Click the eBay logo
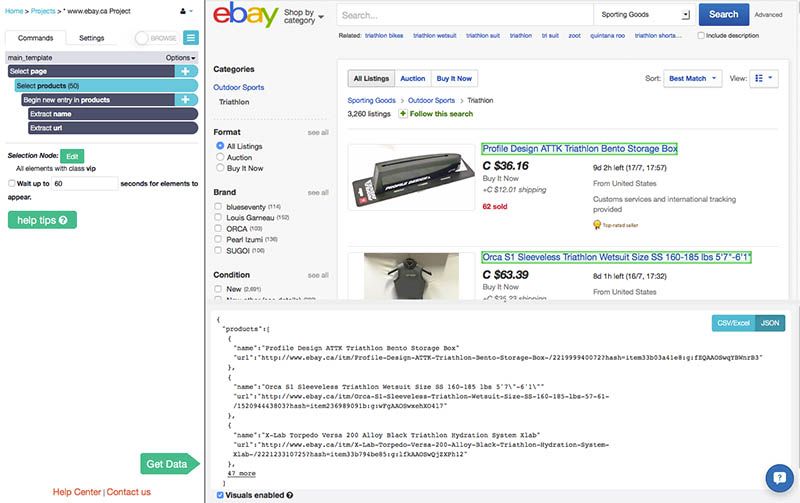The height and width of the screenshot is (503, 800). click(x=245, y=15)
